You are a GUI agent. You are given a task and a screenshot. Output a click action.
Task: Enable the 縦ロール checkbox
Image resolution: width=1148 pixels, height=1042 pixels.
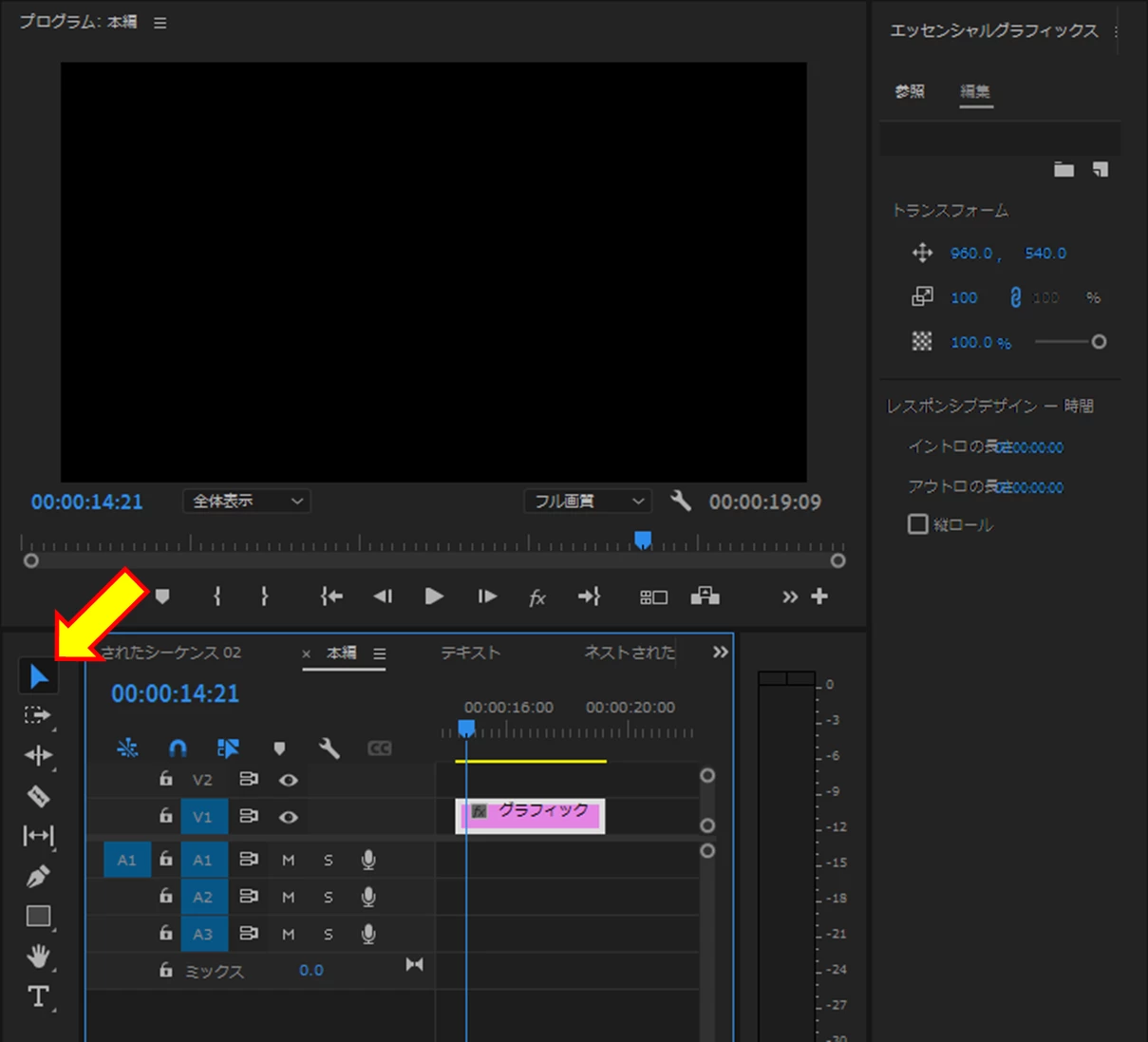point(917,524)
